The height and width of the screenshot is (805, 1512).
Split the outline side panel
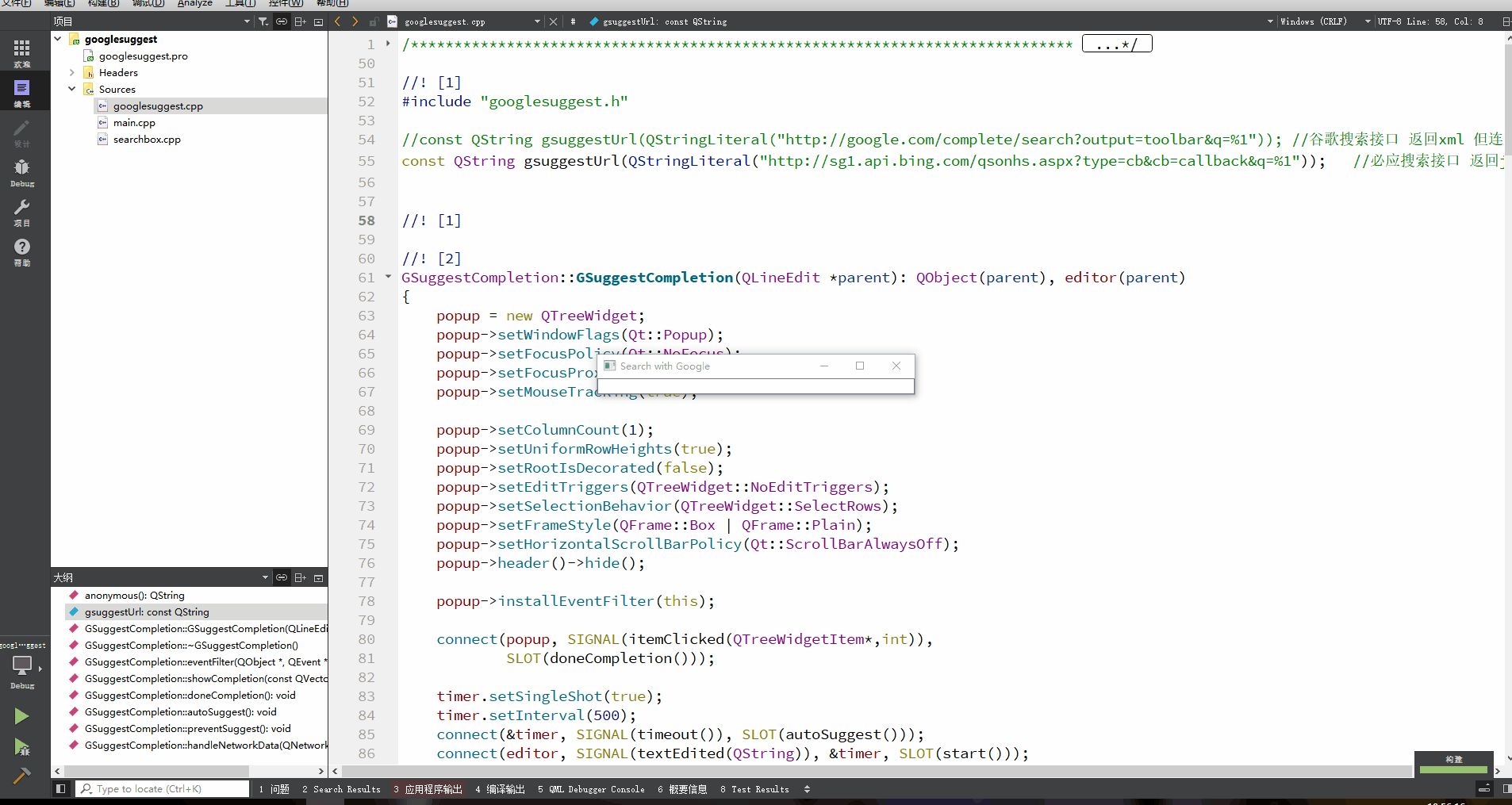(x=300, y=577)
